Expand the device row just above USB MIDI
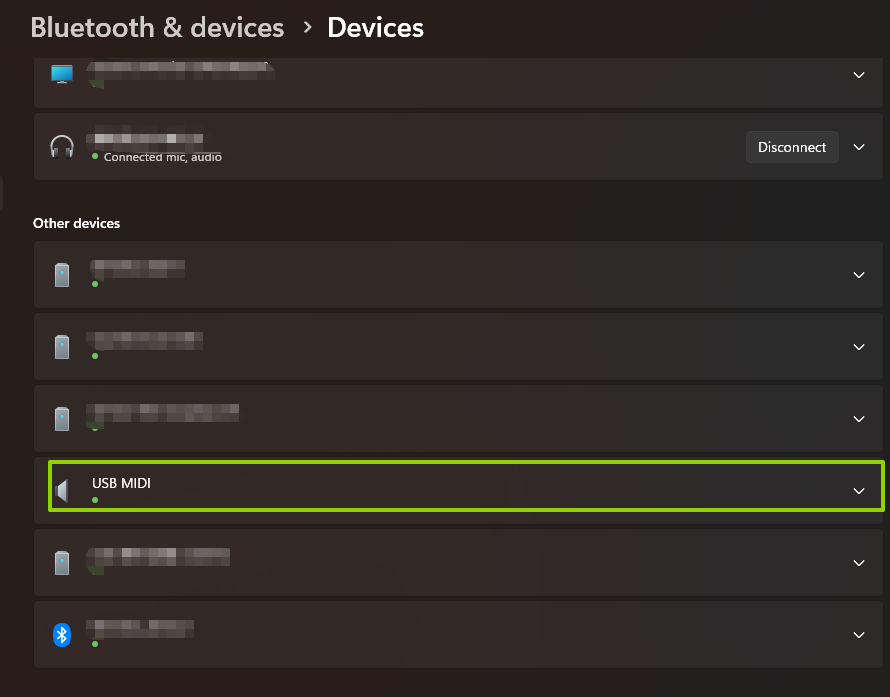This screenshot has height=697, width=890. [858, 419]
